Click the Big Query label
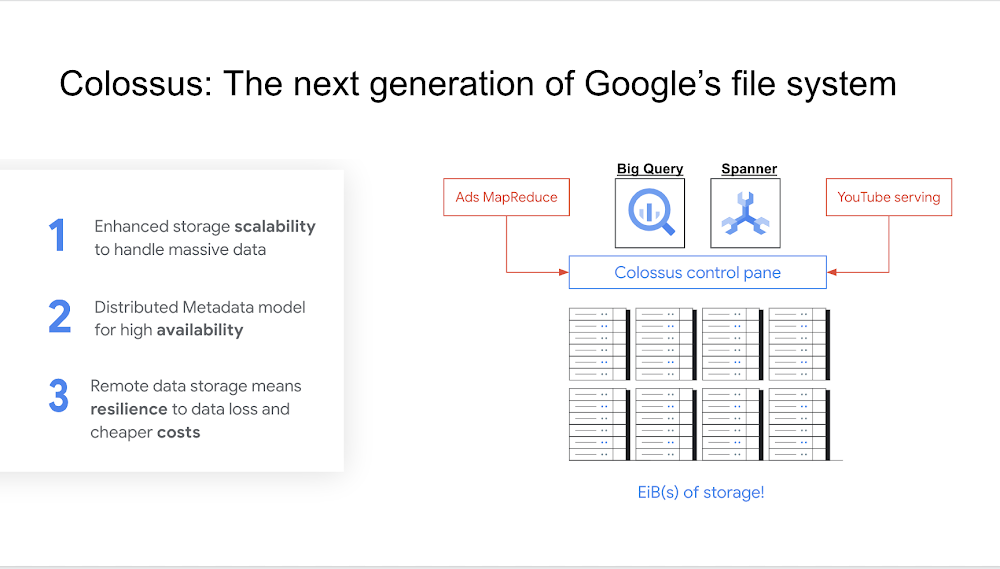Screen dimensions: 1000x569 tap(650, 169)
